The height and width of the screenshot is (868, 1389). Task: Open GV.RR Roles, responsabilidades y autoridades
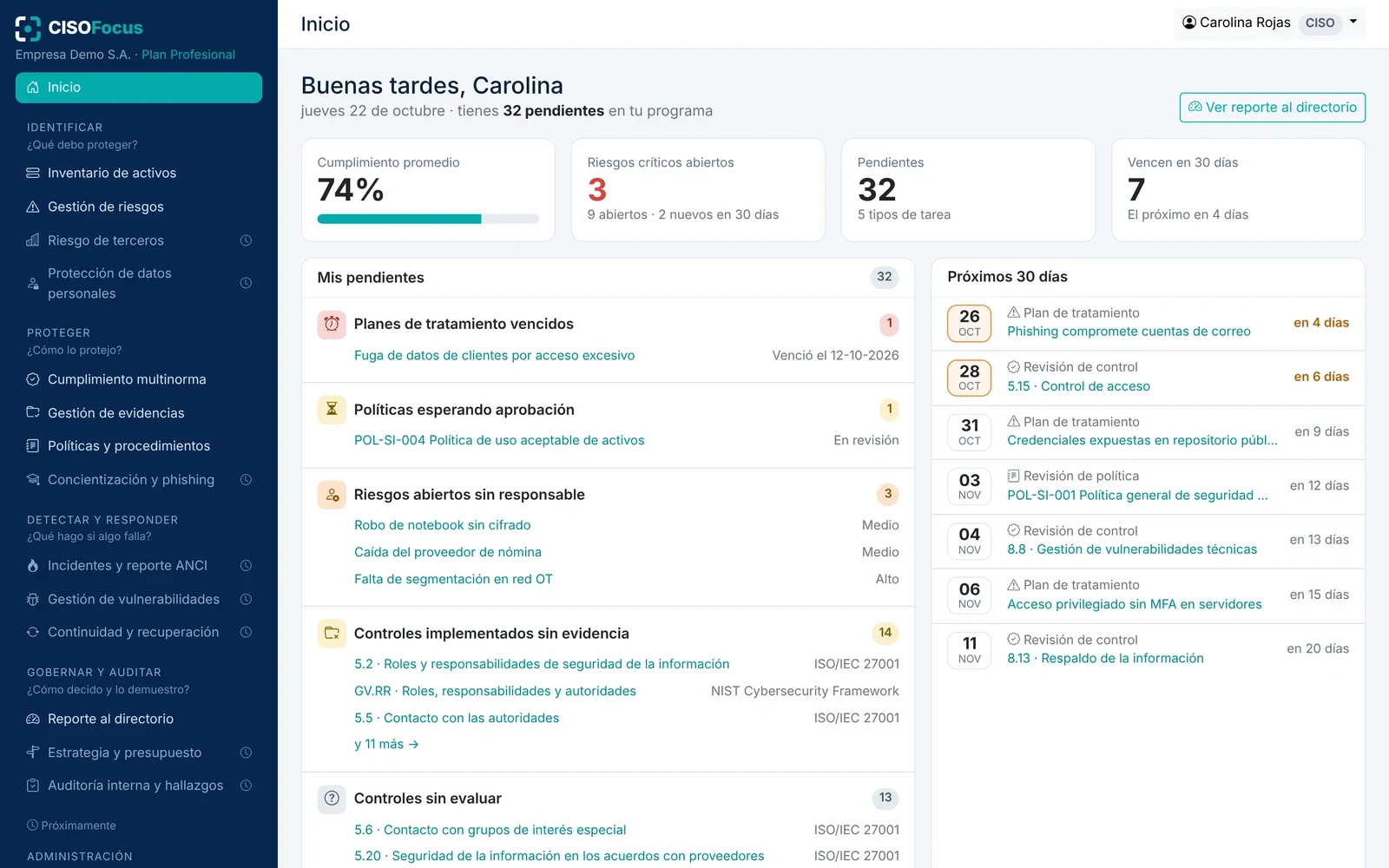tap(495, 692)
